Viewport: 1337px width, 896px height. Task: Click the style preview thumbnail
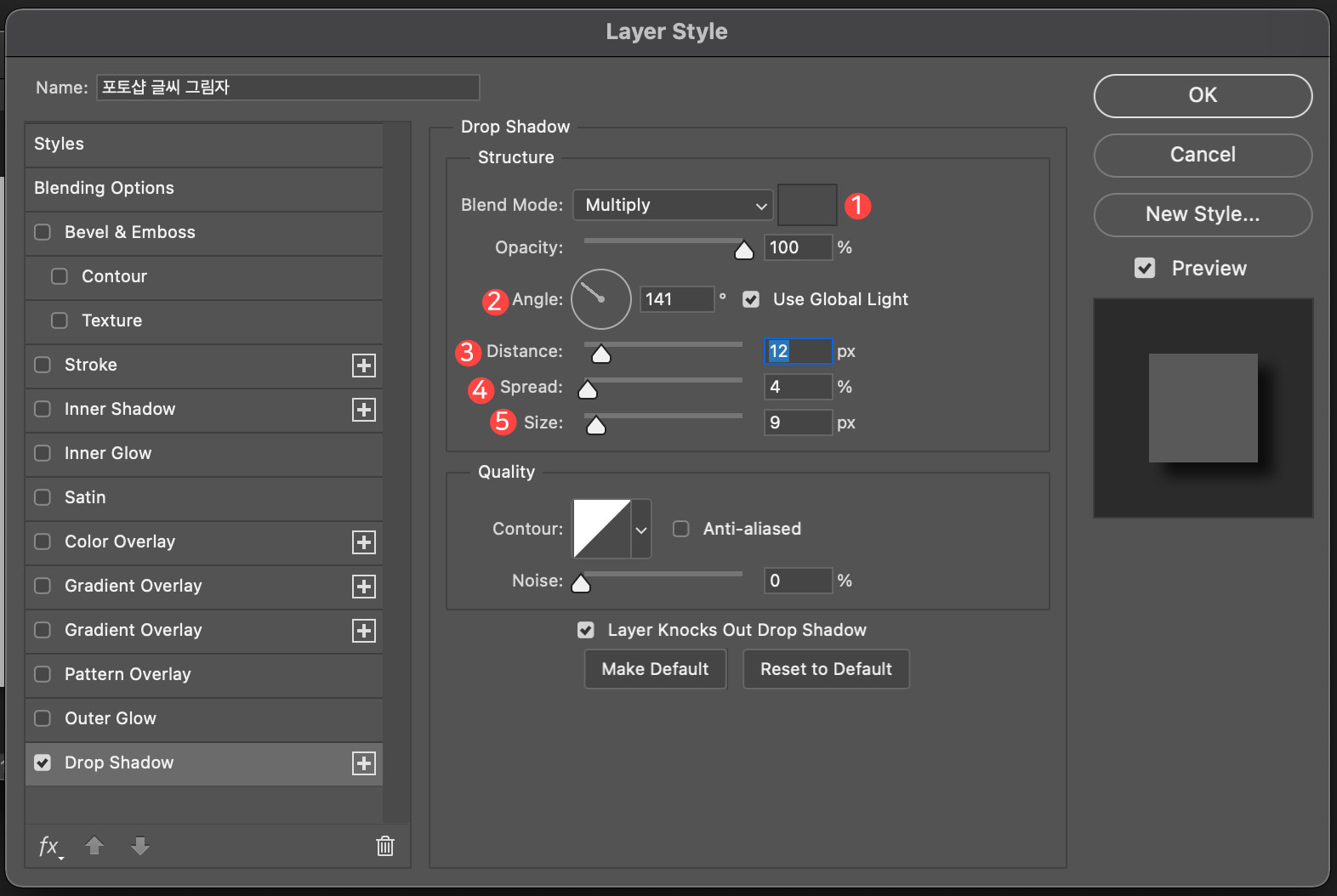(x=1203, y=408)
